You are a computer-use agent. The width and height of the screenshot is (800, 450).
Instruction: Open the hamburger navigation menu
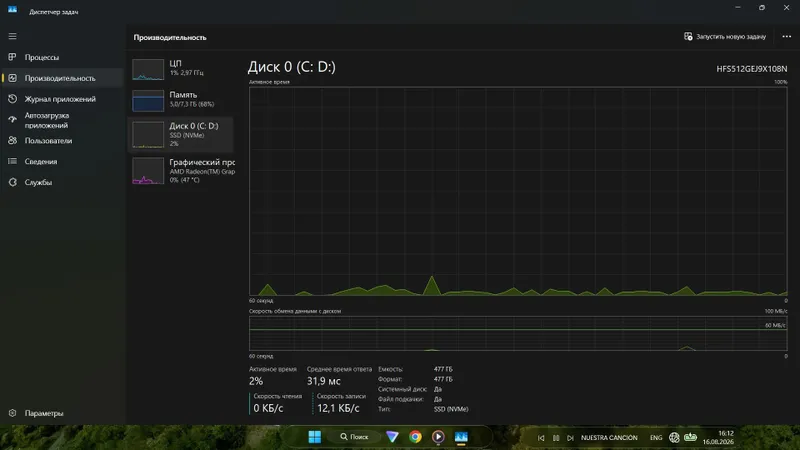(12, 36)
